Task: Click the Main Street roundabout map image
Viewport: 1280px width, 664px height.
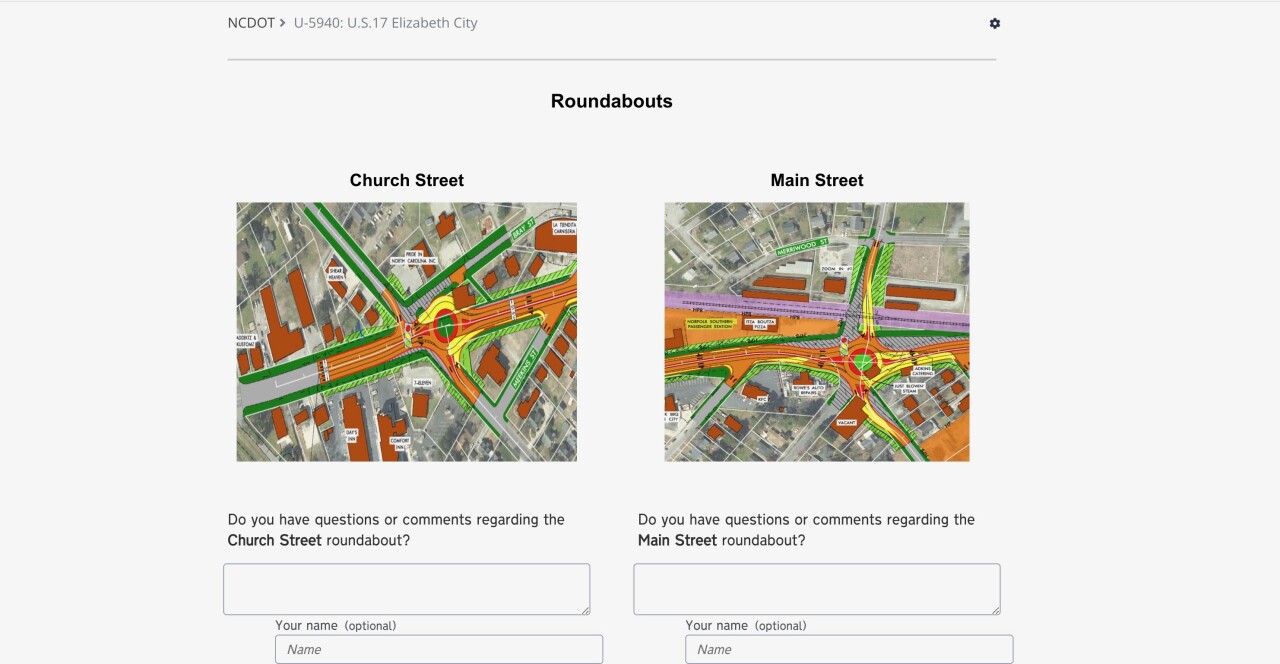Action: point(817,331)
